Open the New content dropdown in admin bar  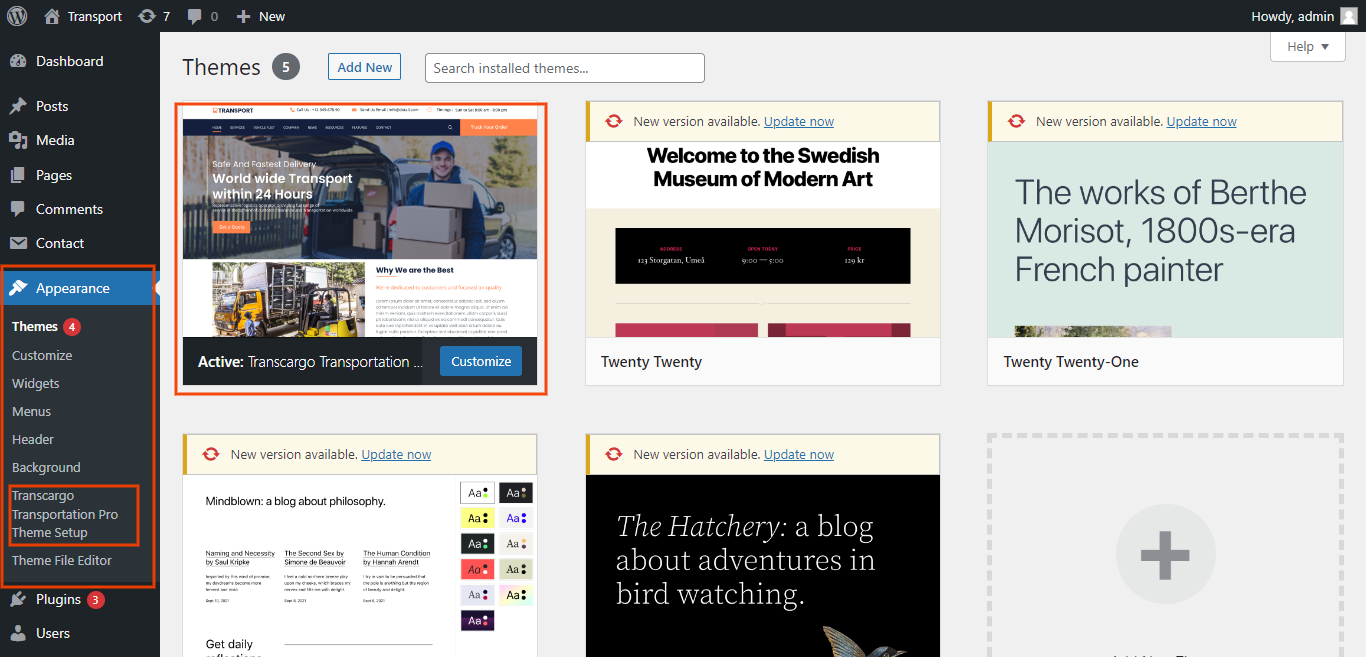[260, 16]
